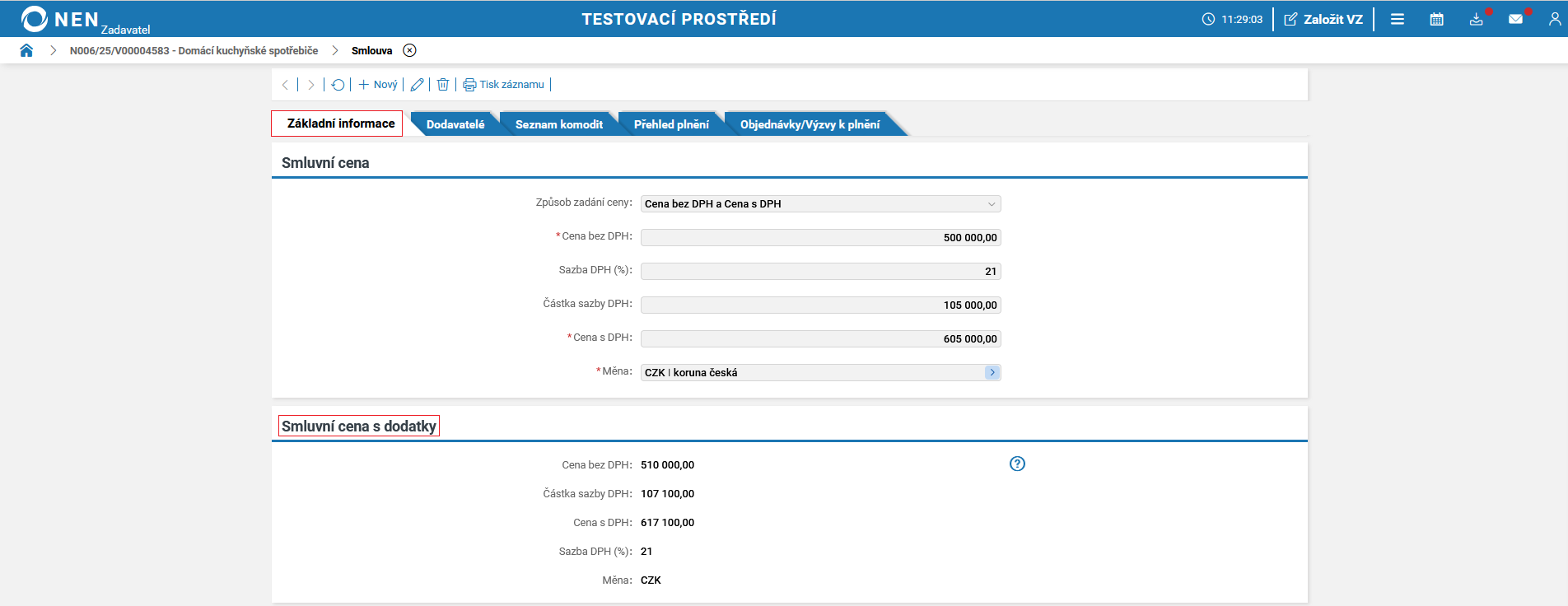Go to previous record arrow

(285, 85)
